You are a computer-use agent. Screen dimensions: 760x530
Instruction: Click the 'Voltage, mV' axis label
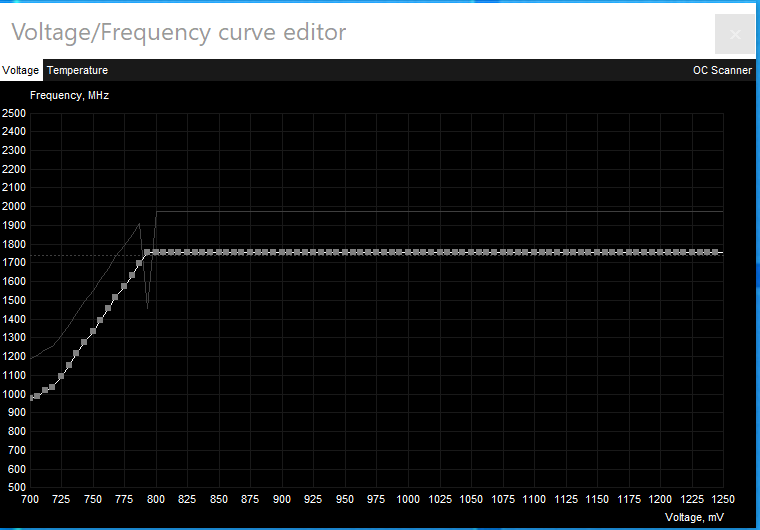coord(694,517)
